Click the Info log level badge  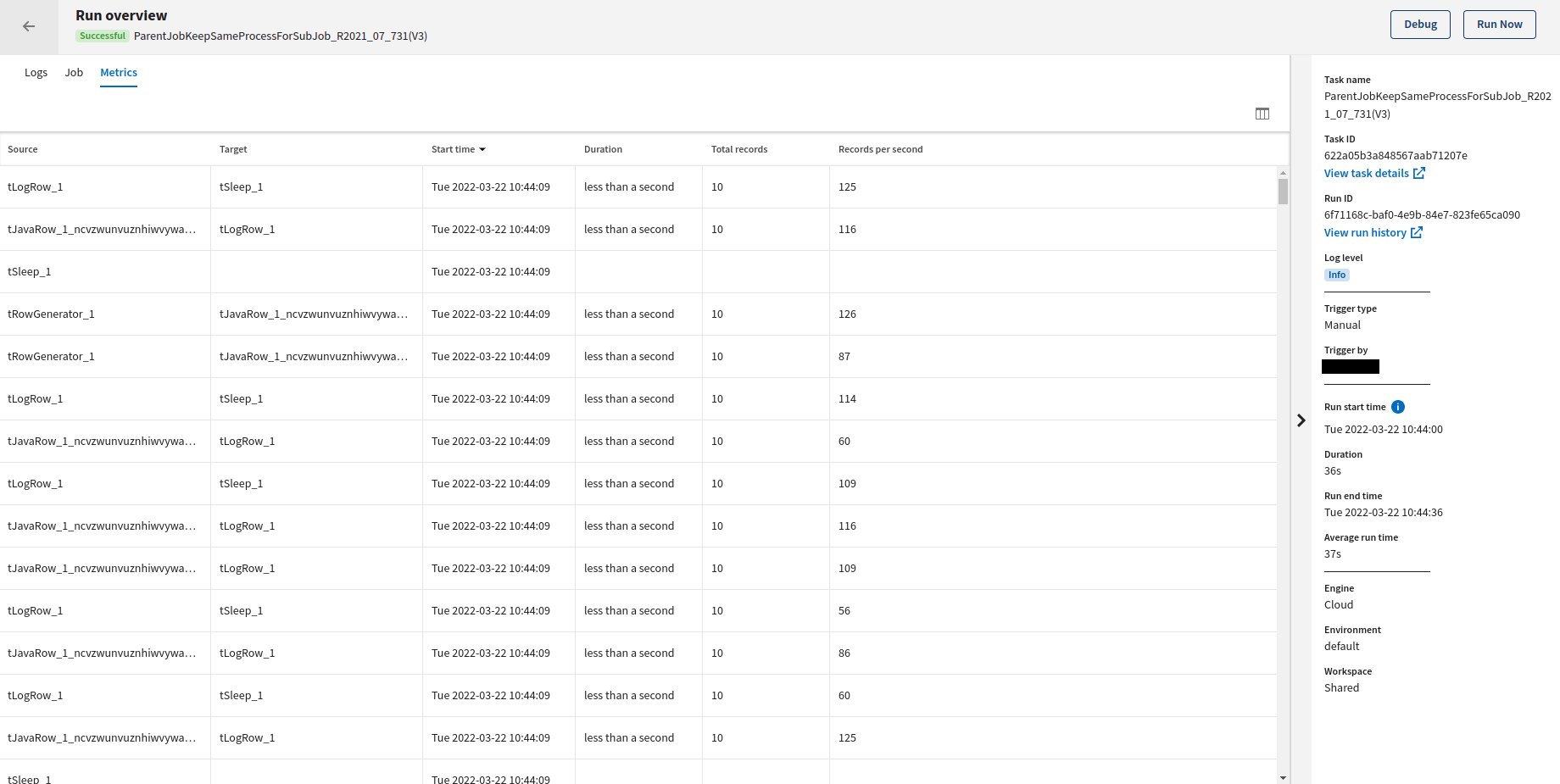(x=1336, y=275)
